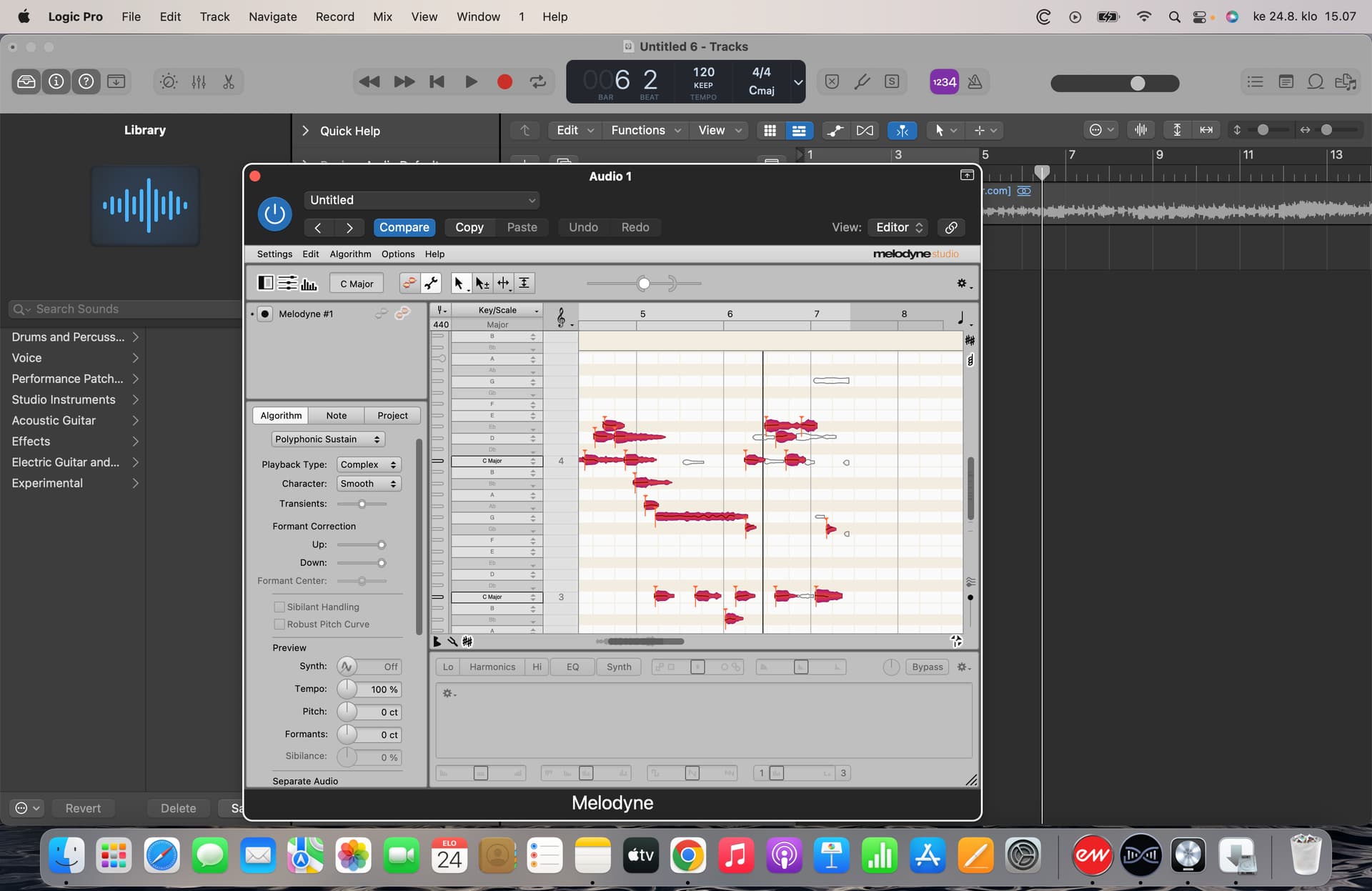Click the Melodyne plugin power button
The width and height of the screenshot is (1372, 891).
pyautogui.click(x=274, y=213)
